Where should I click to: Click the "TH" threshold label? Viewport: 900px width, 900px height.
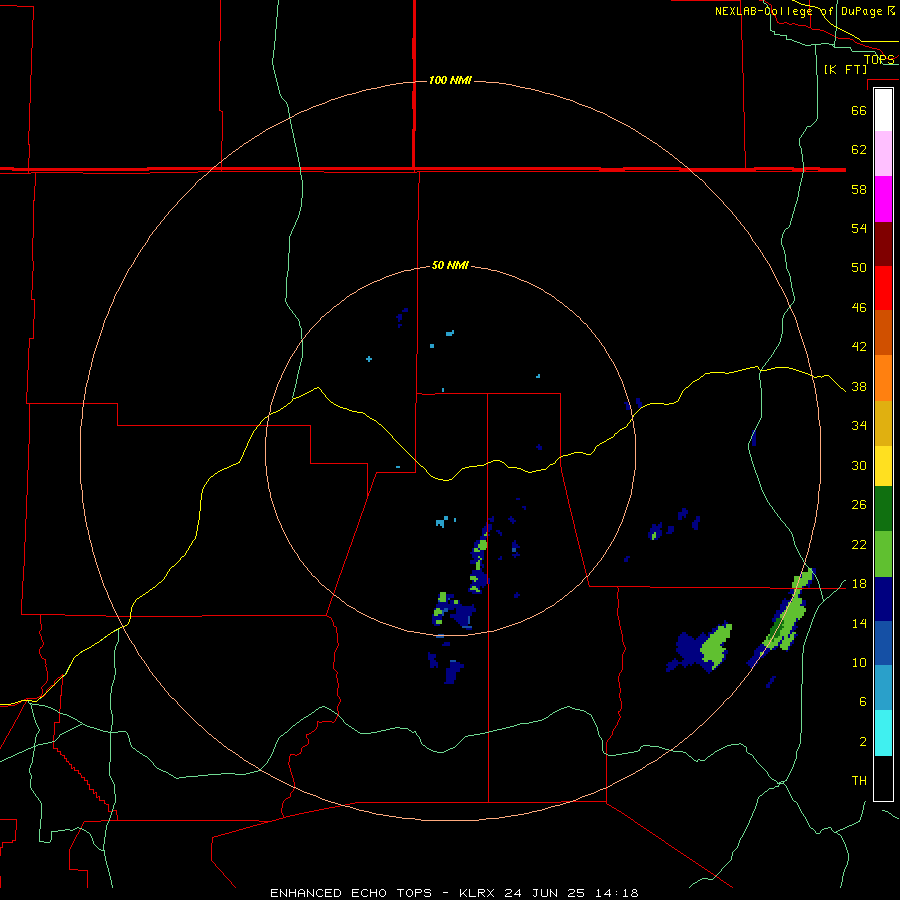point(859,780)
